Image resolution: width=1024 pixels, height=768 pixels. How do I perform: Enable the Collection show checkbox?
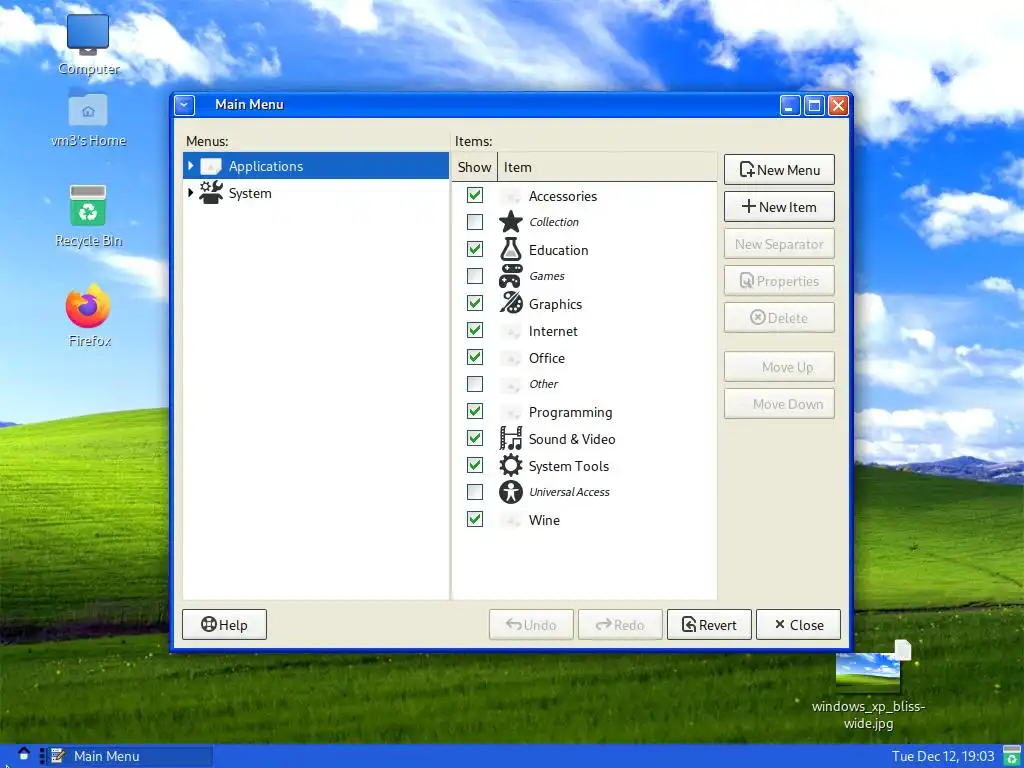click(x=475, y=222)
